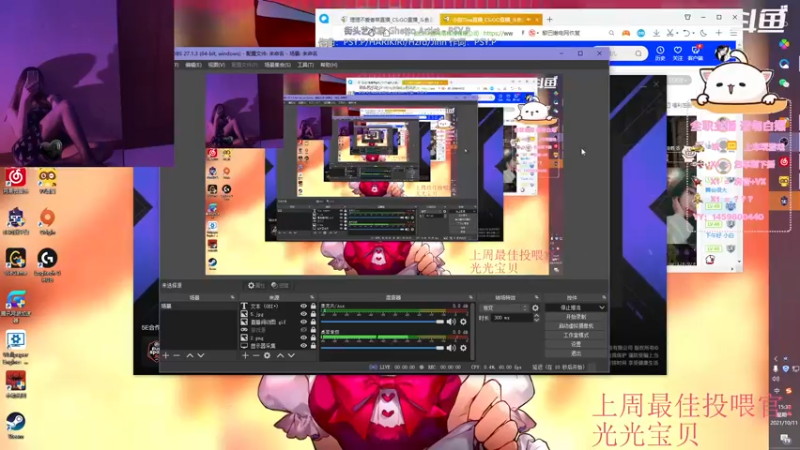Viewport: 800px width, 450px height.
Task: Open the OBS View (视图) menu
Action: pos(216,65)
